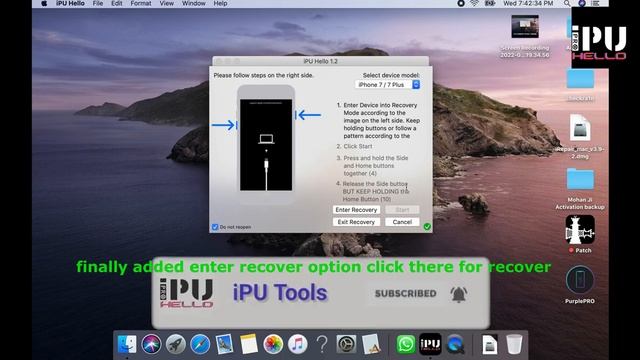Screen dimensions: 640x360
Task: Select the checkra1n desktop folder
Action: pos(580,80)
